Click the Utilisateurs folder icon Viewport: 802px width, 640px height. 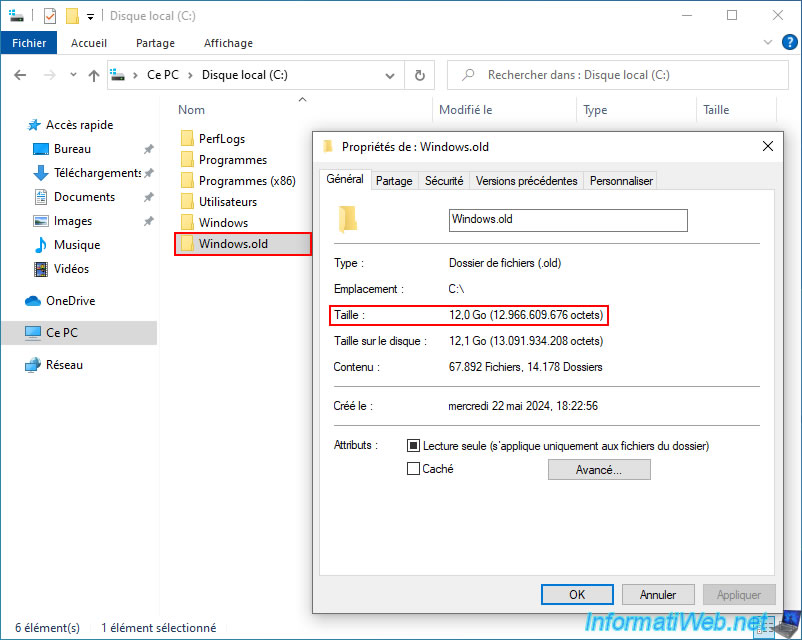(187, 201)
